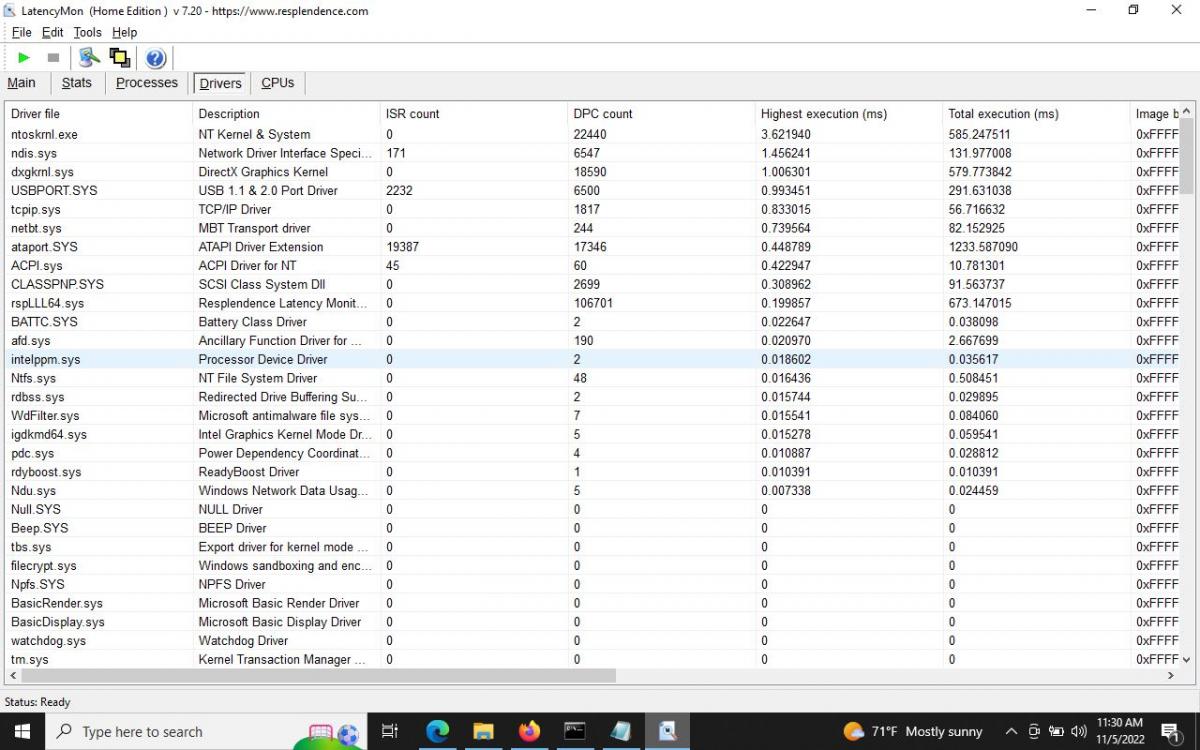The image size is (1200, 750).
Task: Select the intelppm.sys driver row
Action: pos(592,359)
